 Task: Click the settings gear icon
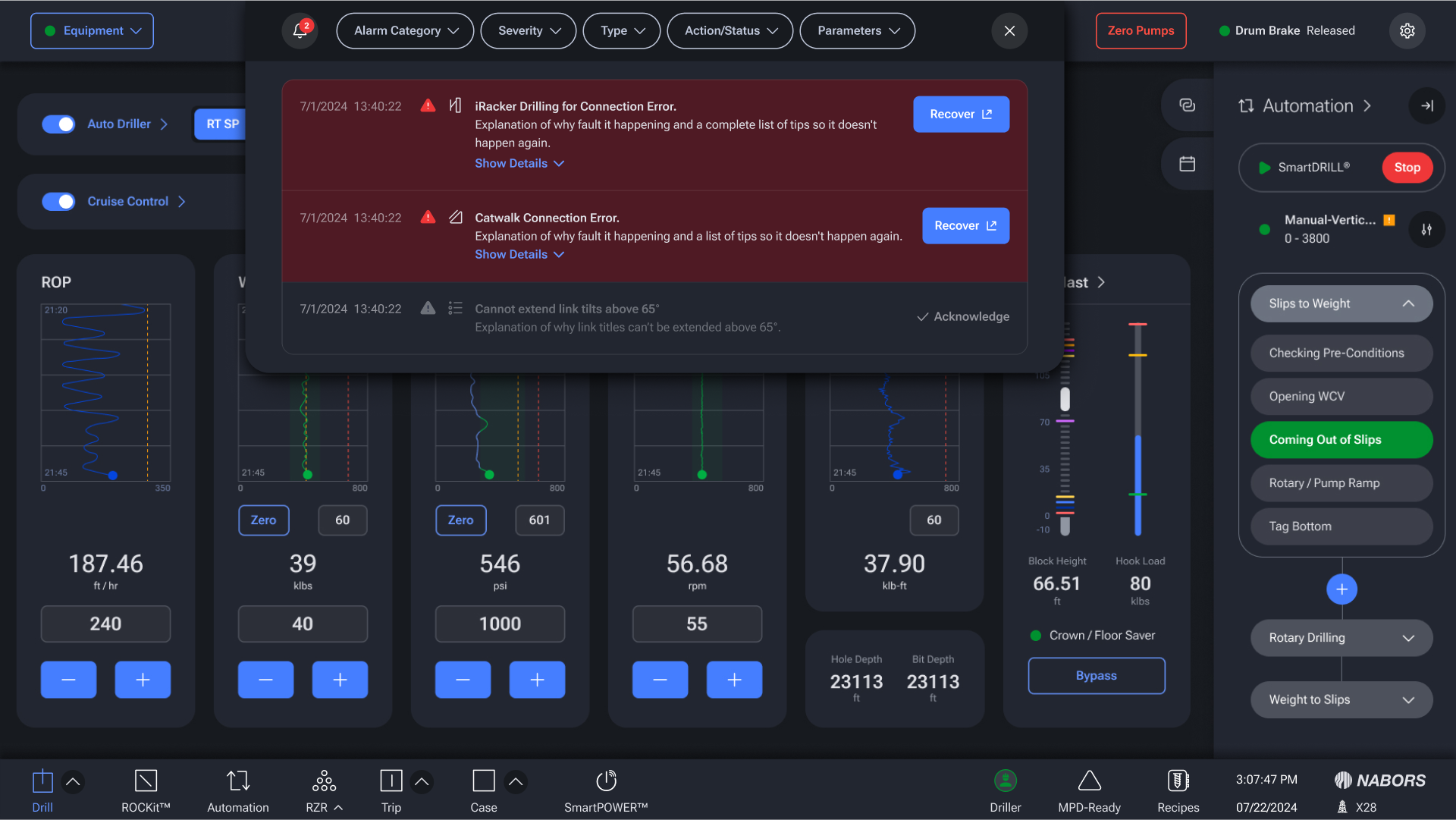click(1407, 31)
